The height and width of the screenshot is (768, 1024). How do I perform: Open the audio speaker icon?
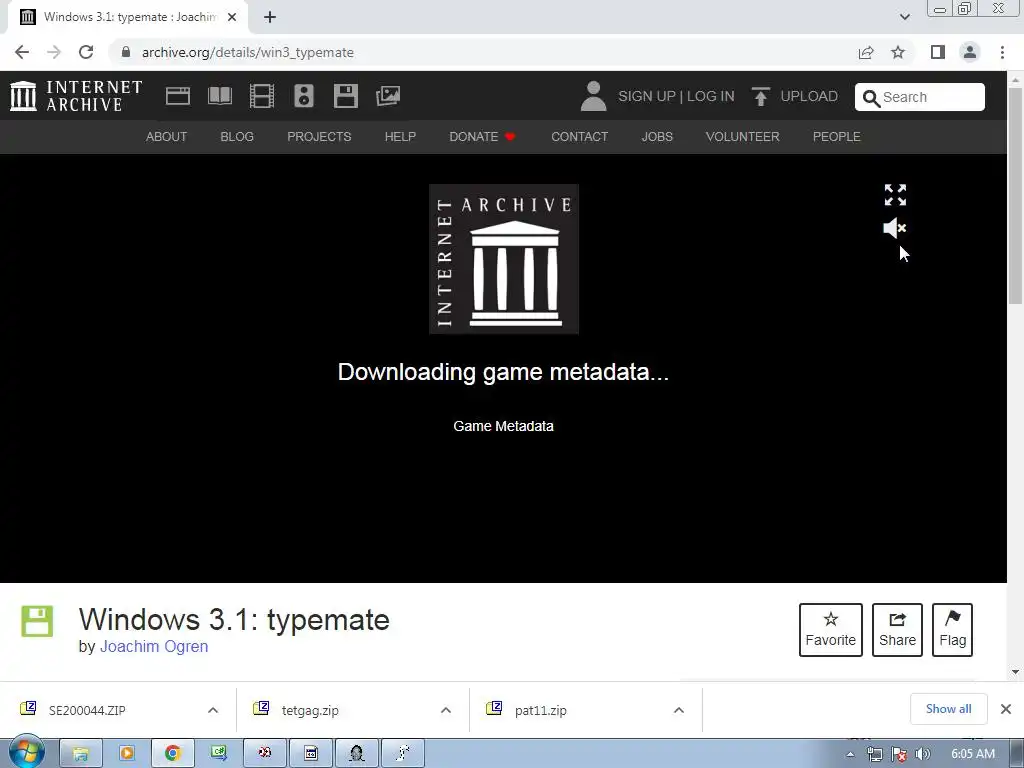point(304,96)
